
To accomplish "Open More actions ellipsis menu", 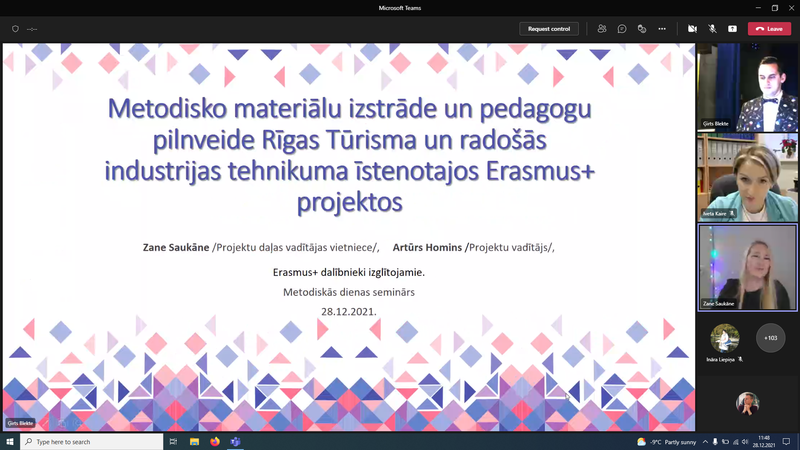I will tap(662, 29).
